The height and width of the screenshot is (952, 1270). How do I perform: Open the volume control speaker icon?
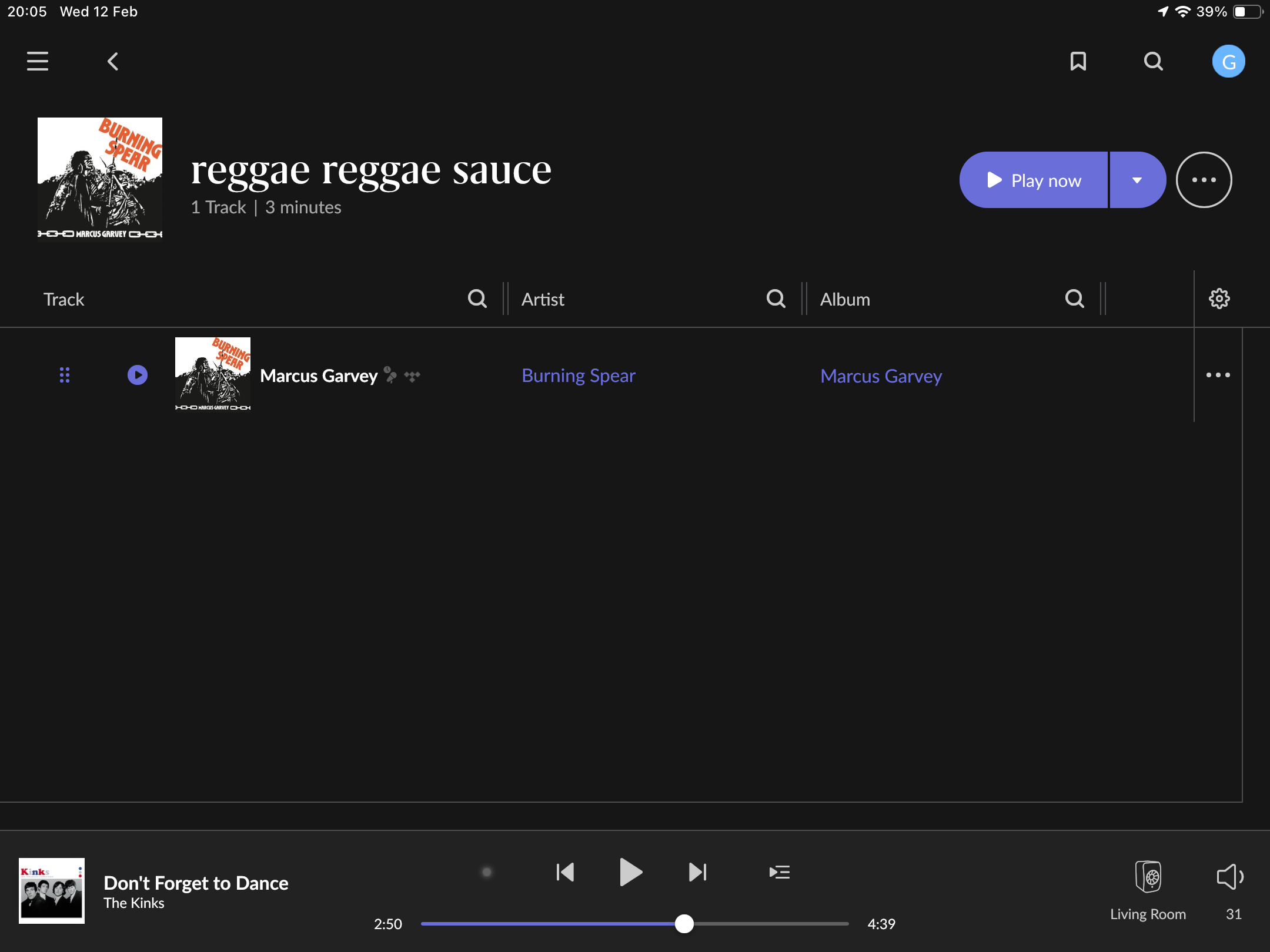pyautogui.click(x=1231, y=877)
